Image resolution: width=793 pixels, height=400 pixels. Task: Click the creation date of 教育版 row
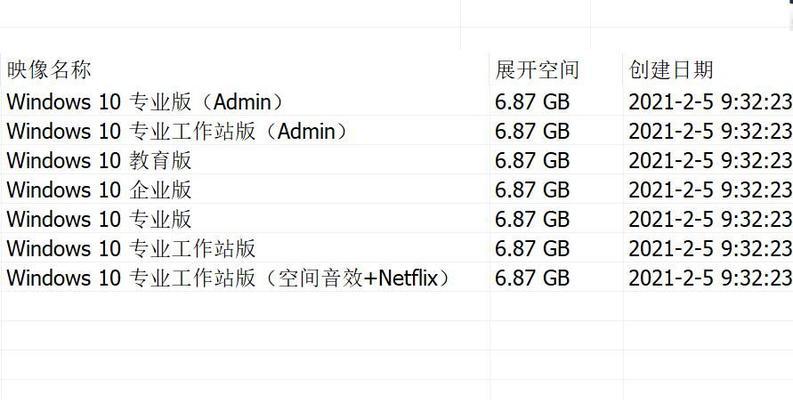click(x=710, y=161)
